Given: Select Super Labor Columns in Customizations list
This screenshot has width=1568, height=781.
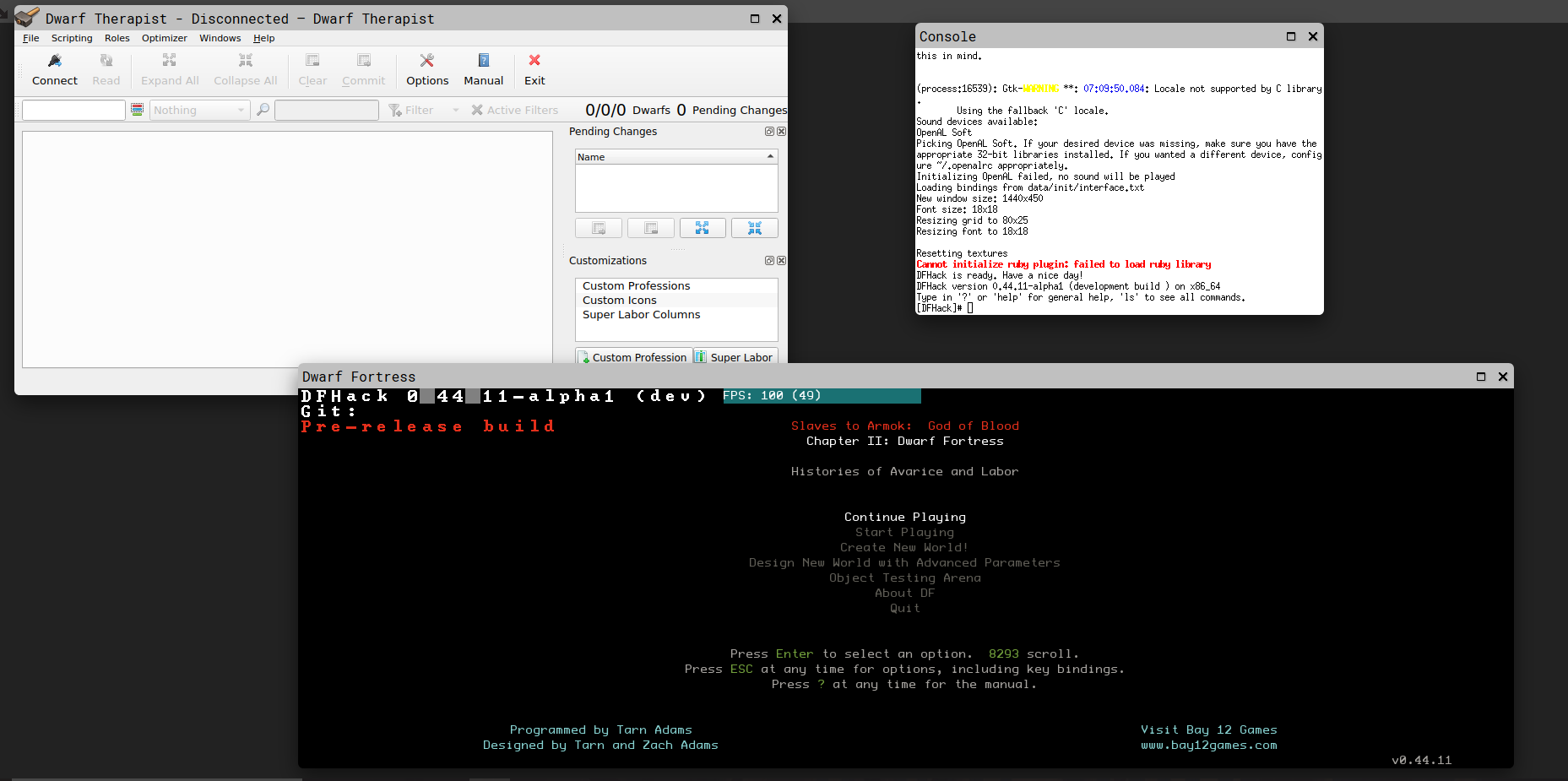Looking at the screenshot, I should point(676,315).
